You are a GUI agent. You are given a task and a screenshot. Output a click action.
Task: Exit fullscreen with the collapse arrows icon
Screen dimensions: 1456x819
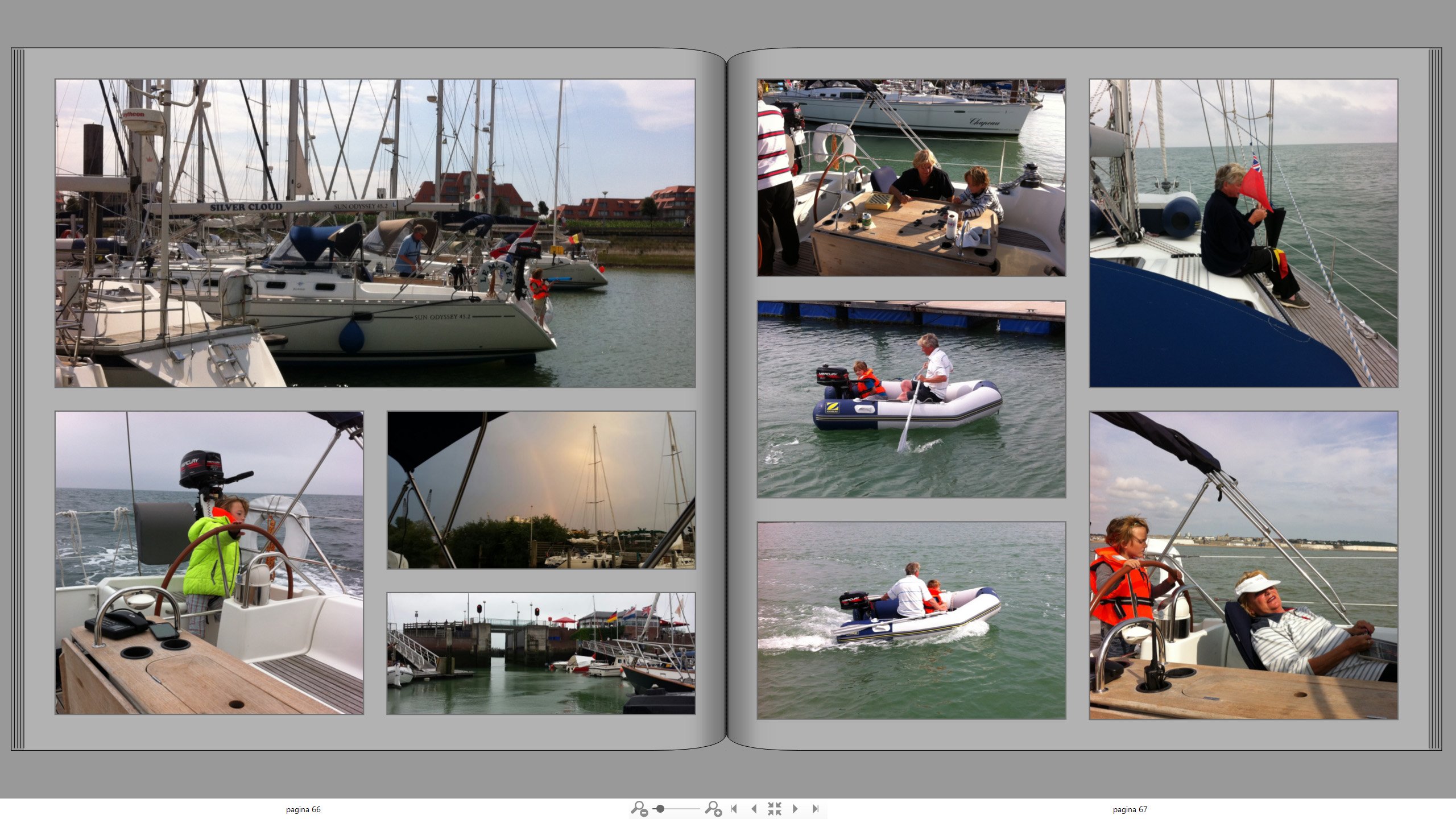tap(774, 808)
